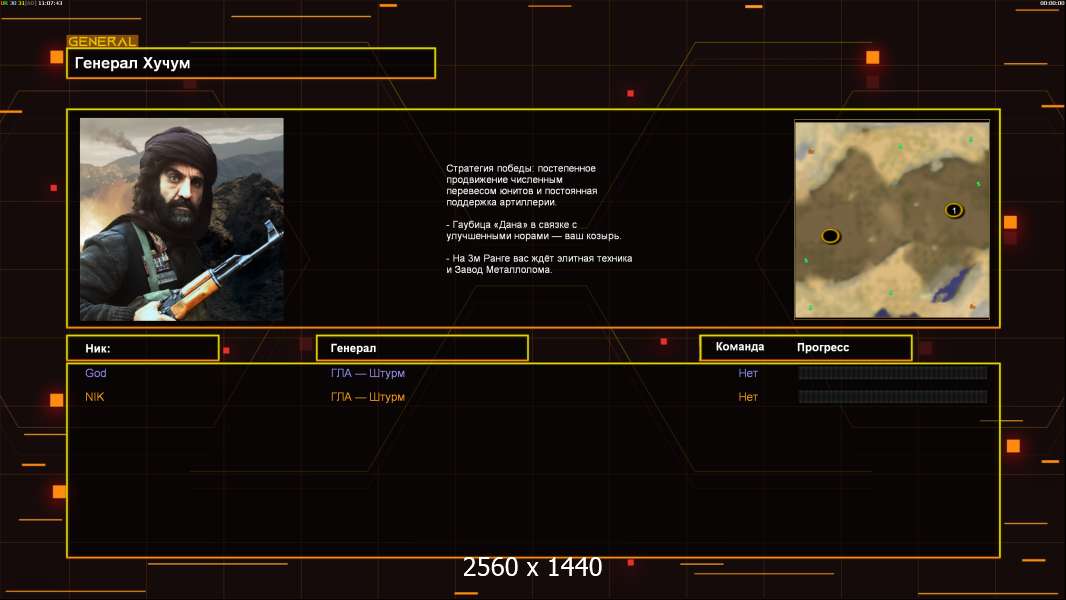
Task: Click the General Хучум portrait image
Action: pyautogui.click(x=181, y=219)
